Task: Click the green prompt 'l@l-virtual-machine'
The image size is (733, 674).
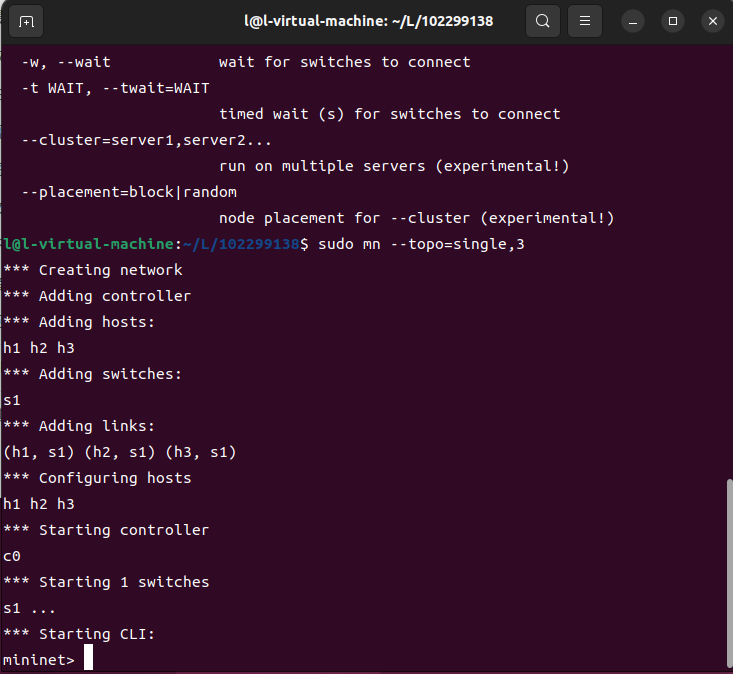Action: pyautogui.click(x=88, y=244)
